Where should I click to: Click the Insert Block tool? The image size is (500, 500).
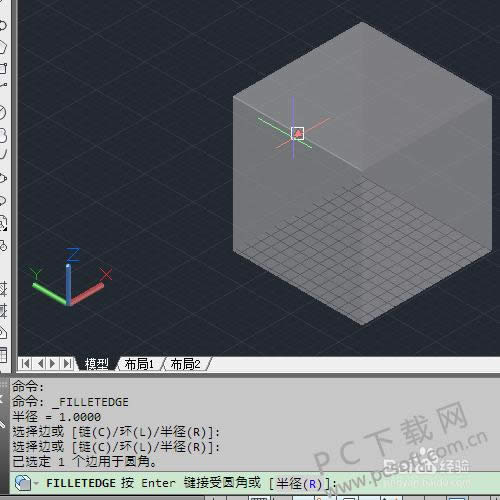pyautogui.click(x=3, y=223)
